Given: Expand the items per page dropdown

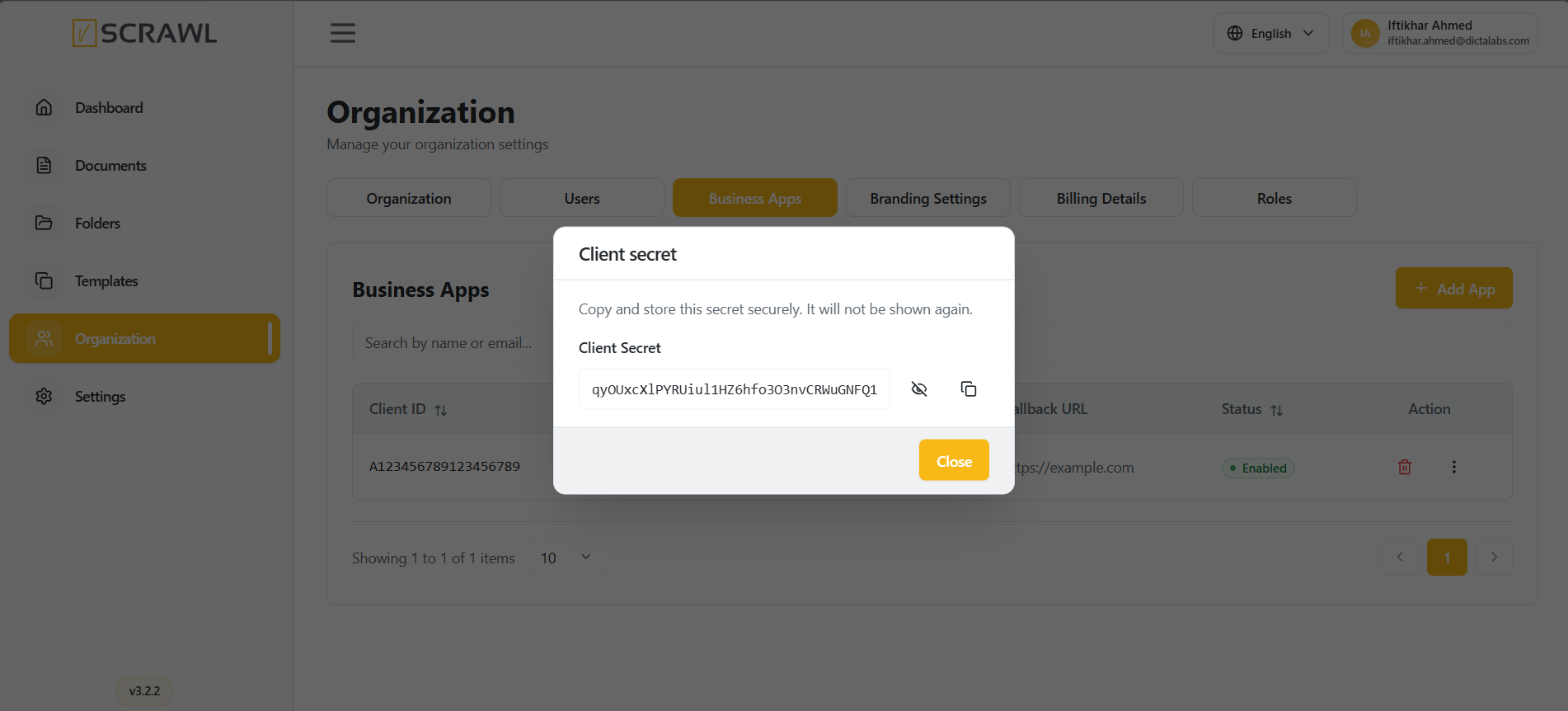Looking at the screenshot, I should click(x=568, y=558).
